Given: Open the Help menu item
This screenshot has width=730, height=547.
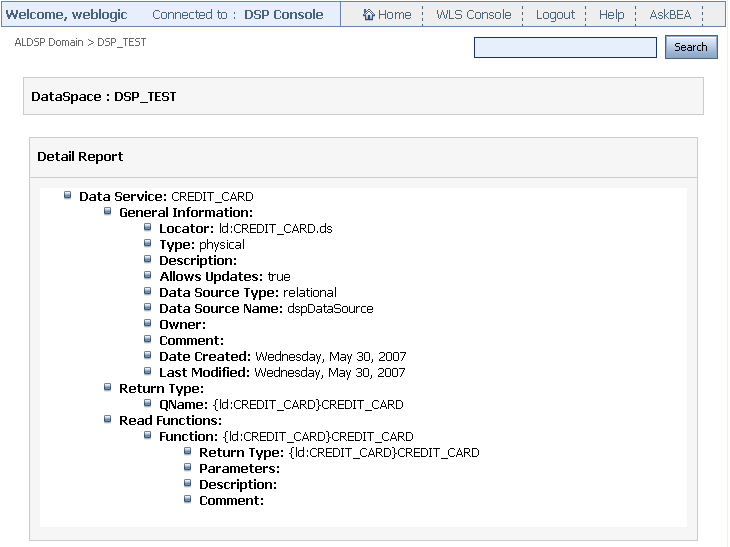Looking at the screenshot, I should (x=611, y=15).
